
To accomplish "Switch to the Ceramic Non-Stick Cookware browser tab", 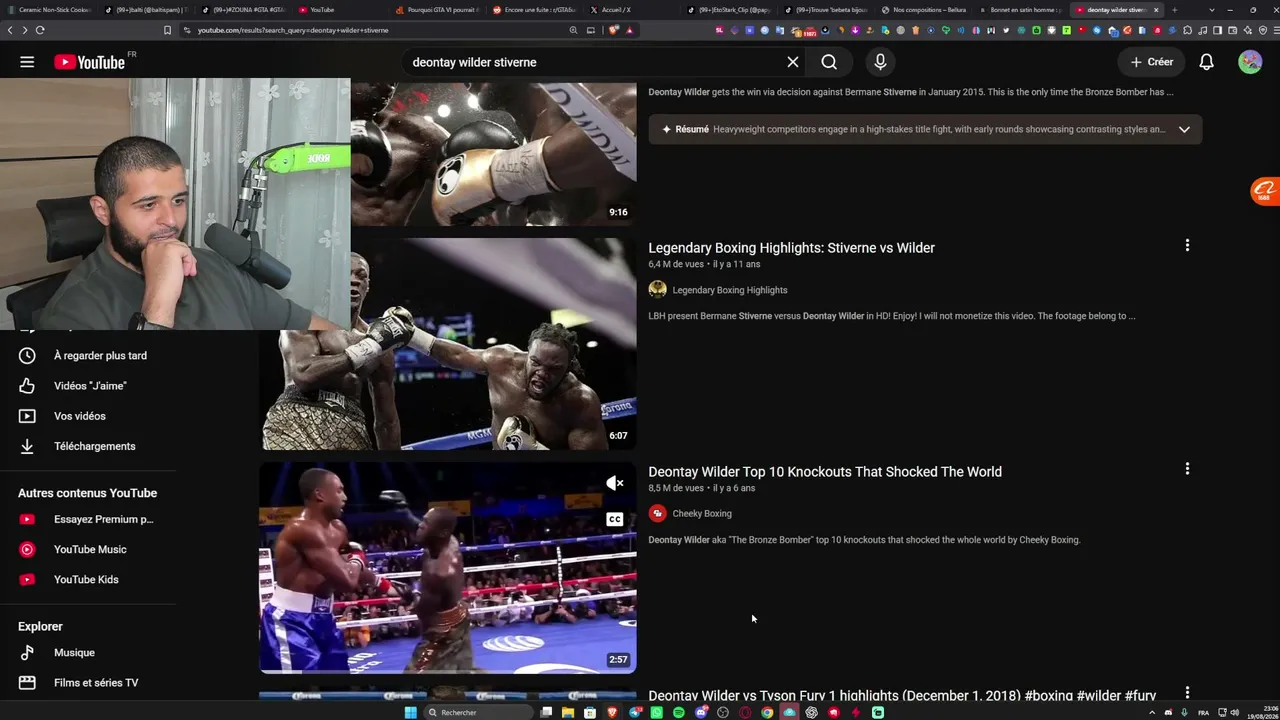I will tap(49, 10).
